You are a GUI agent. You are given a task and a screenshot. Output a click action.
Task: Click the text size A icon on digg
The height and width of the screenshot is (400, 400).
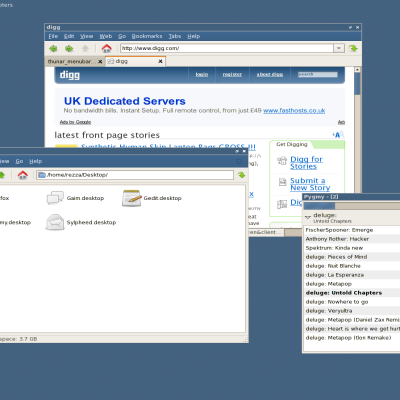point(338,135)
